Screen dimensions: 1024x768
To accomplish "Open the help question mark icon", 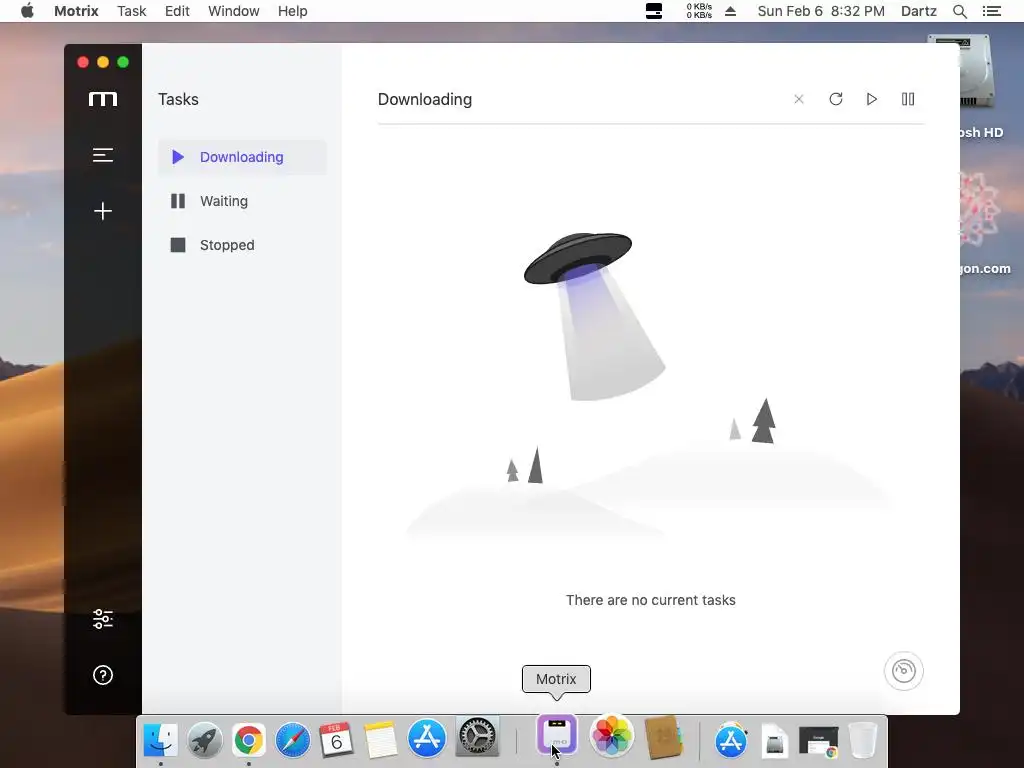I will (103, 675).
